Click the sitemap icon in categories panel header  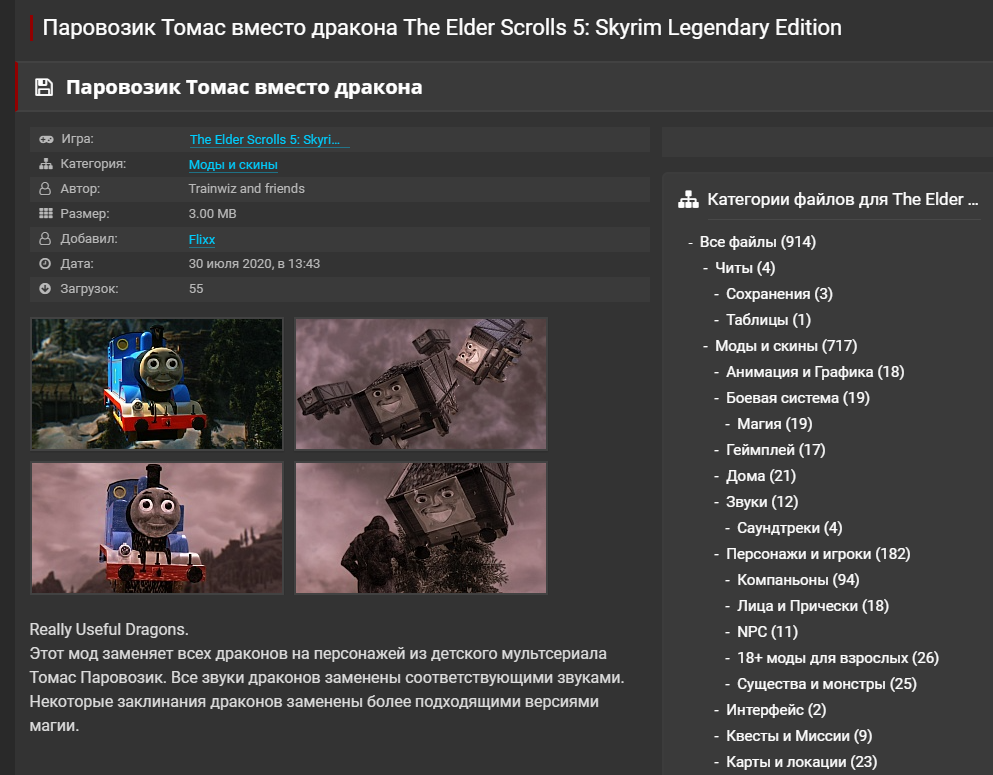688,199
